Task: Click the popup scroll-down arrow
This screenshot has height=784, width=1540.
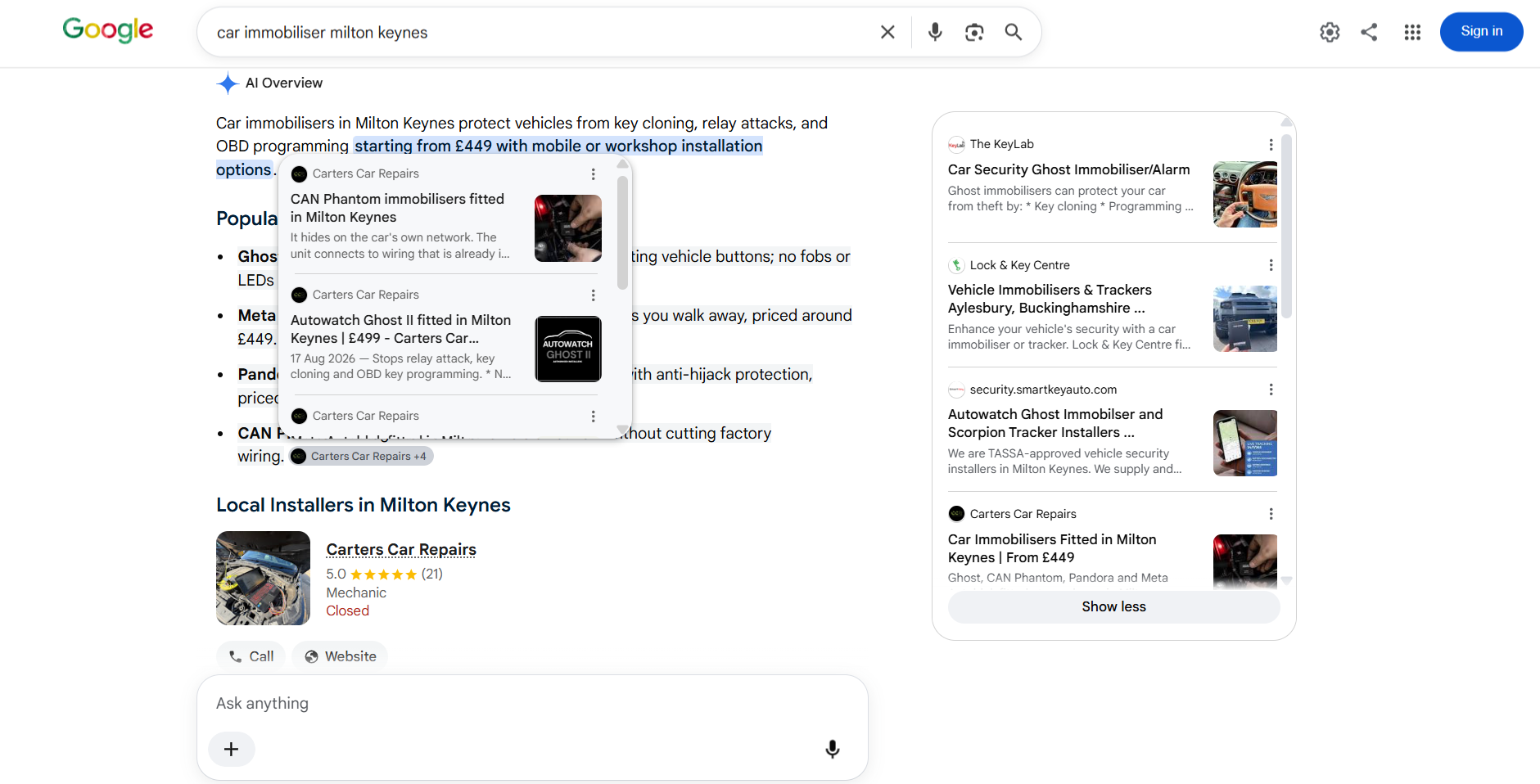Action: click(x=623, y=430)
